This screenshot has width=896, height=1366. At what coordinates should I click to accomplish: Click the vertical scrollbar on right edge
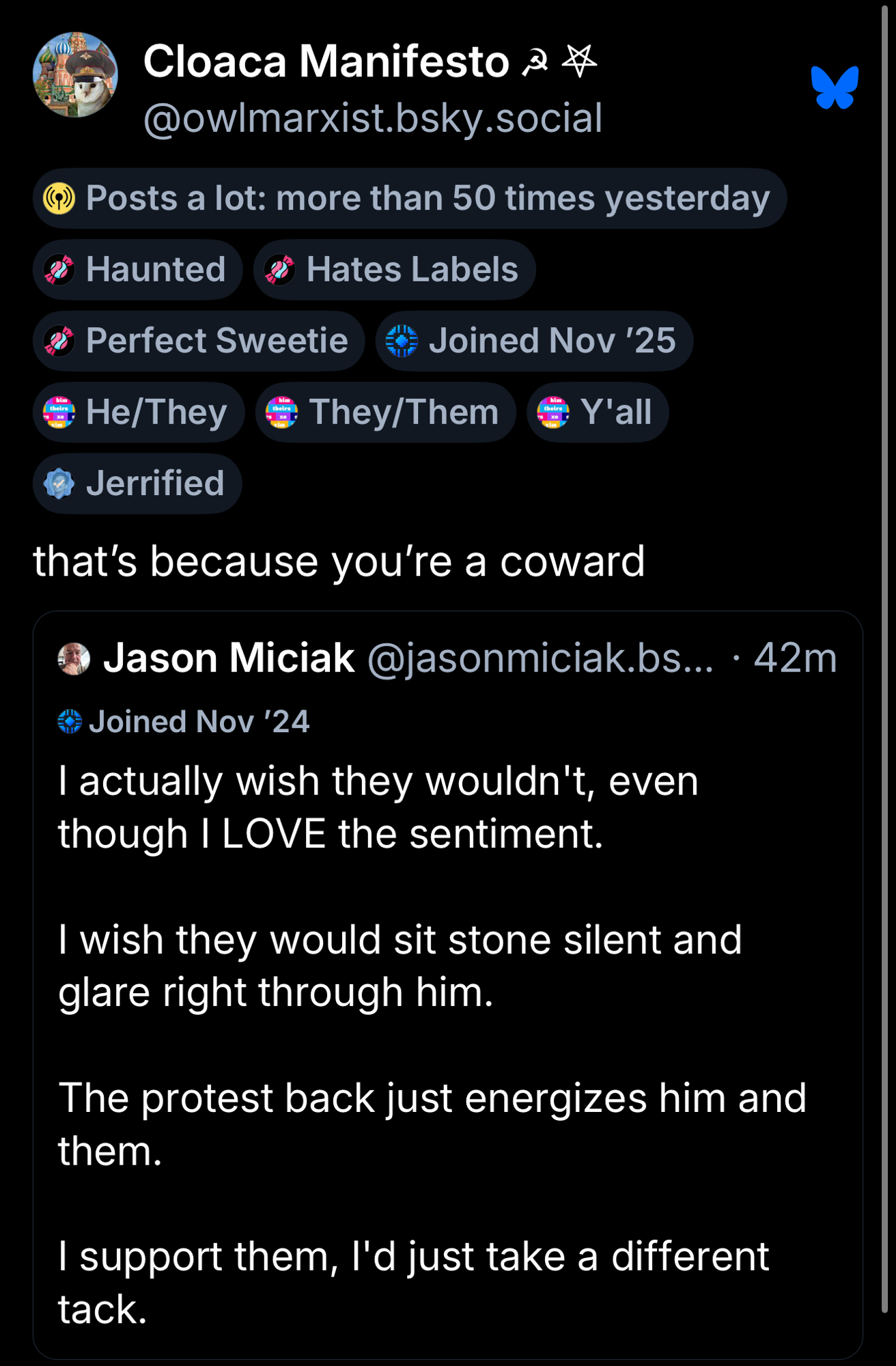point(884,615)
